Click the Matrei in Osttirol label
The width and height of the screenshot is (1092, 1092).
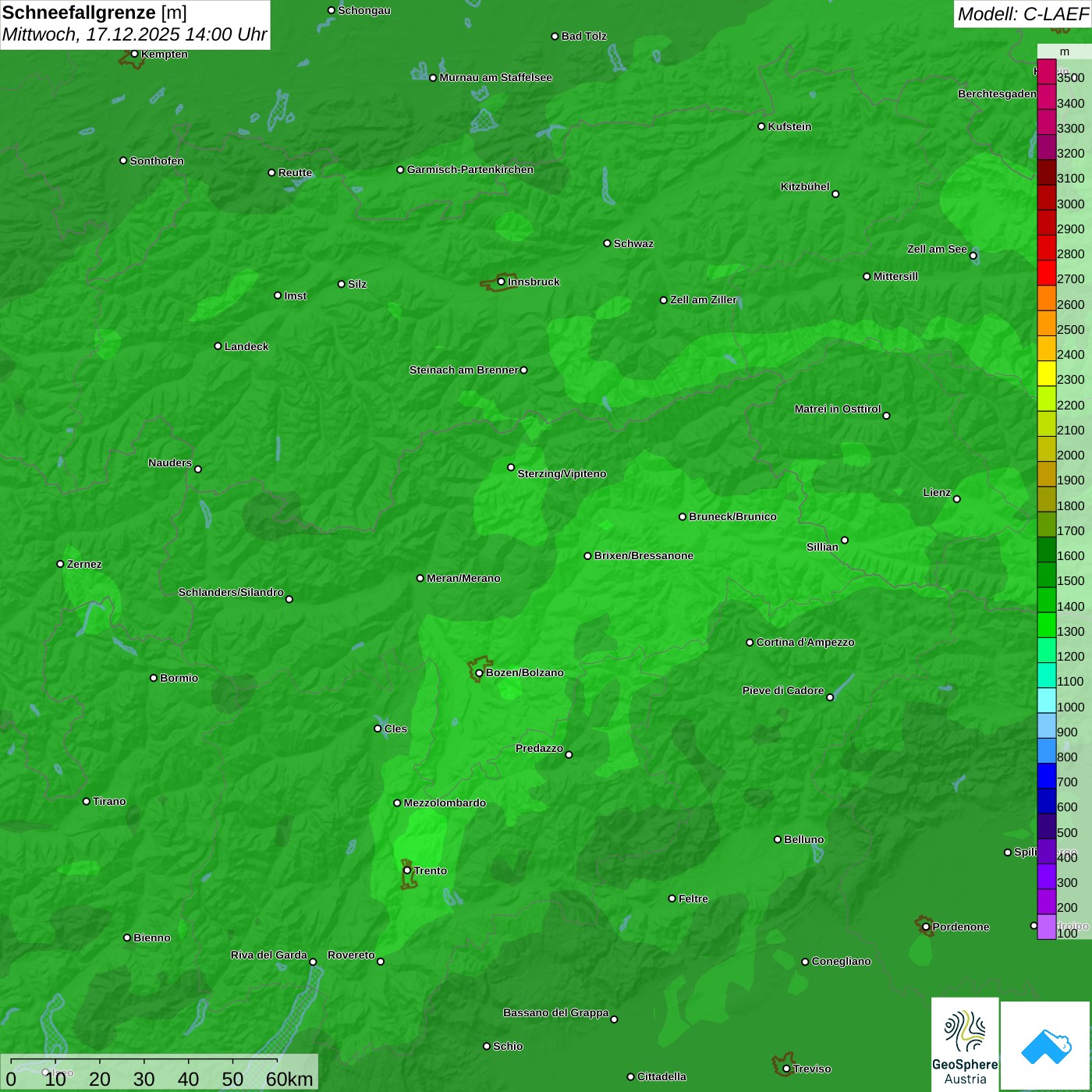coord(838,409)
